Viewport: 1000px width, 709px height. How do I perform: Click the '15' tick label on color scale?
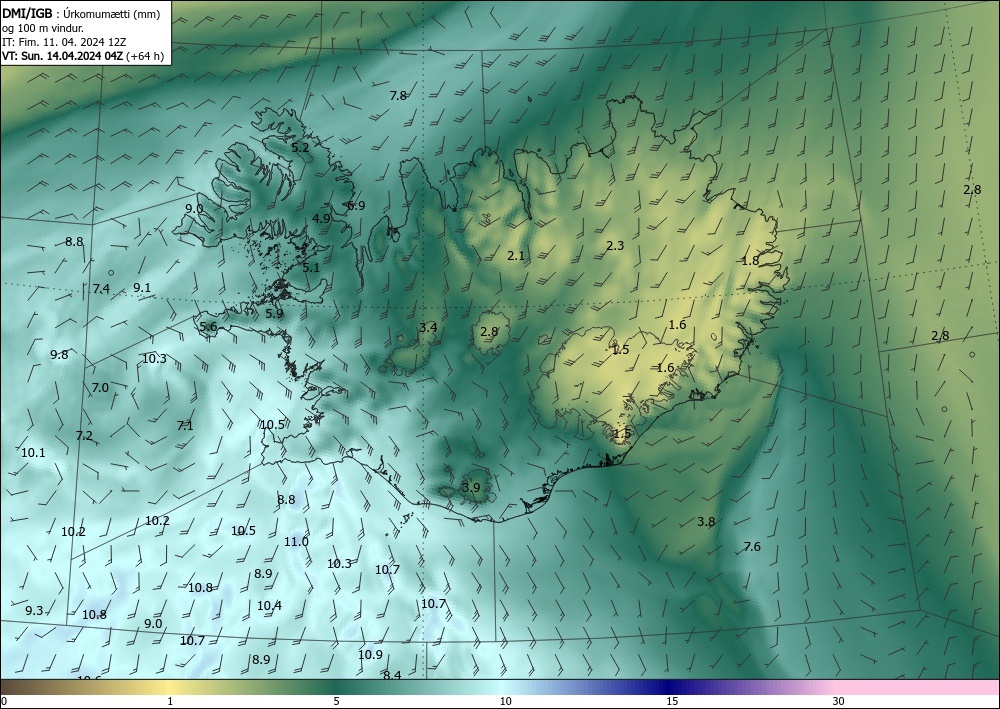672,702
